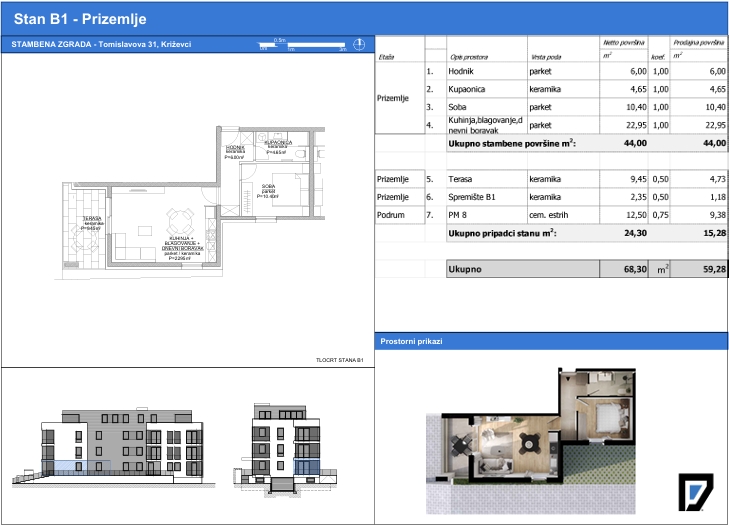
Task: Click 'STAMBENA ZGRADA - Tomislavova 31, Križevci' heading
Action: click(101, 44)
